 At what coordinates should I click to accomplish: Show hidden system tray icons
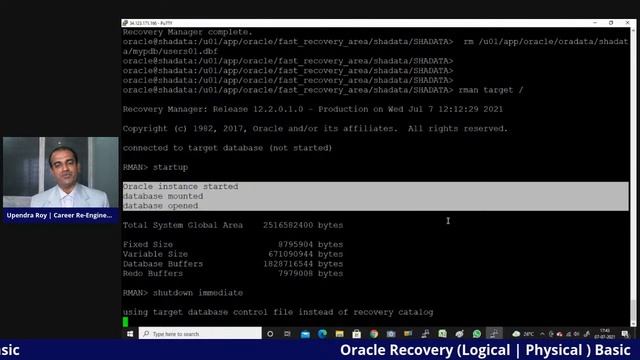[542, 334]
